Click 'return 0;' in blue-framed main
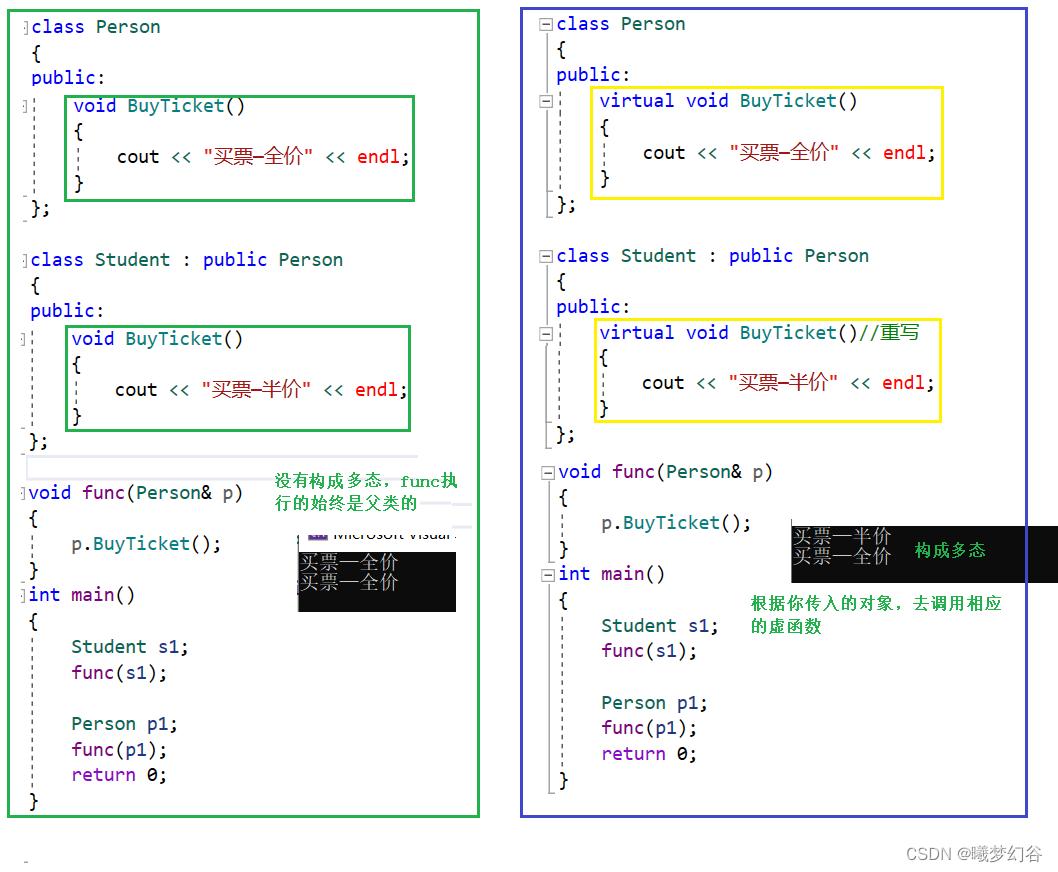This screenshot has width=1058, height=872. tap(648, 754)
